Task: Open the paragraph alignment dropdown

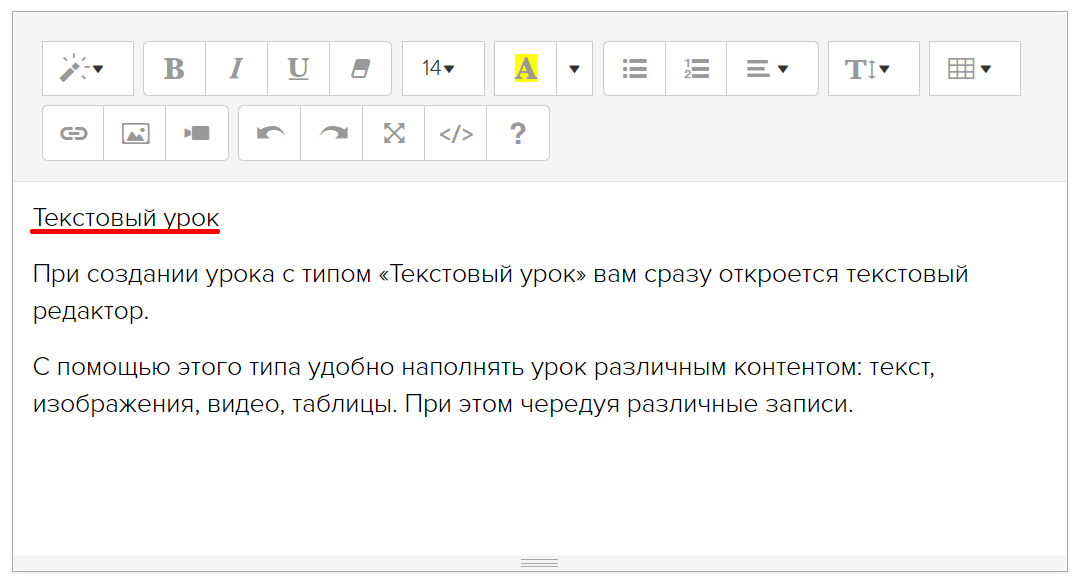Action: 771,69
